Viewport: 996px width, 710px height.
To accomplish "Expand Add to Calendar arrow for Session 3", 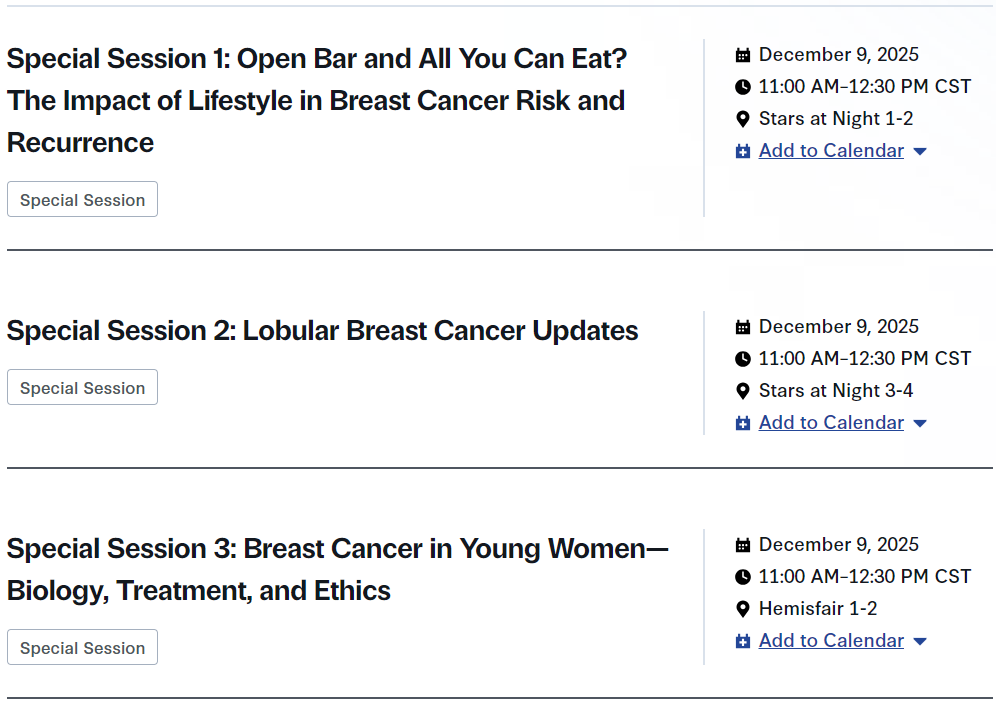I will point(920,642).
